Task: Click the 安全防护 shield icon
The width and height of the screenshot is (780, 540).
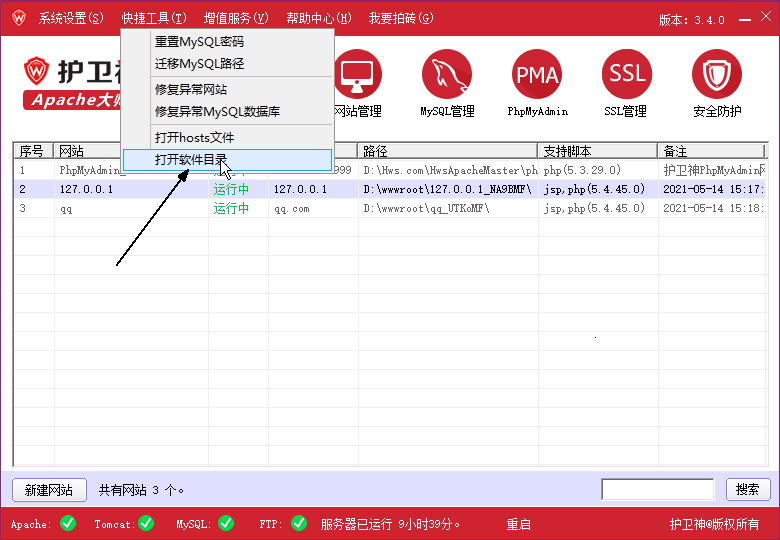Action: coord(717,75)
